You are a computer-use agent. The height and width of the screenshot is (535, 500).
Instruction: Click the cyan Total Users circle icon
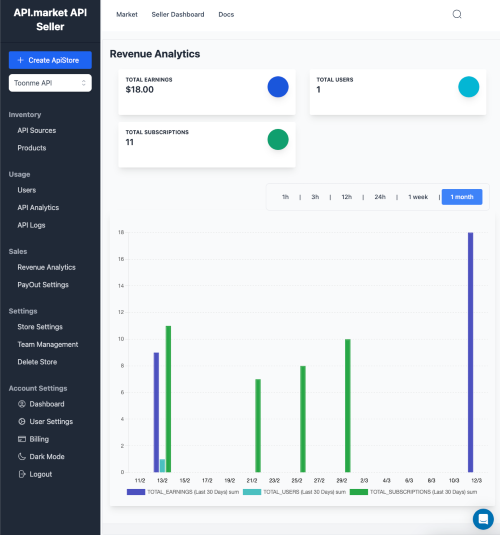[468, 87]
